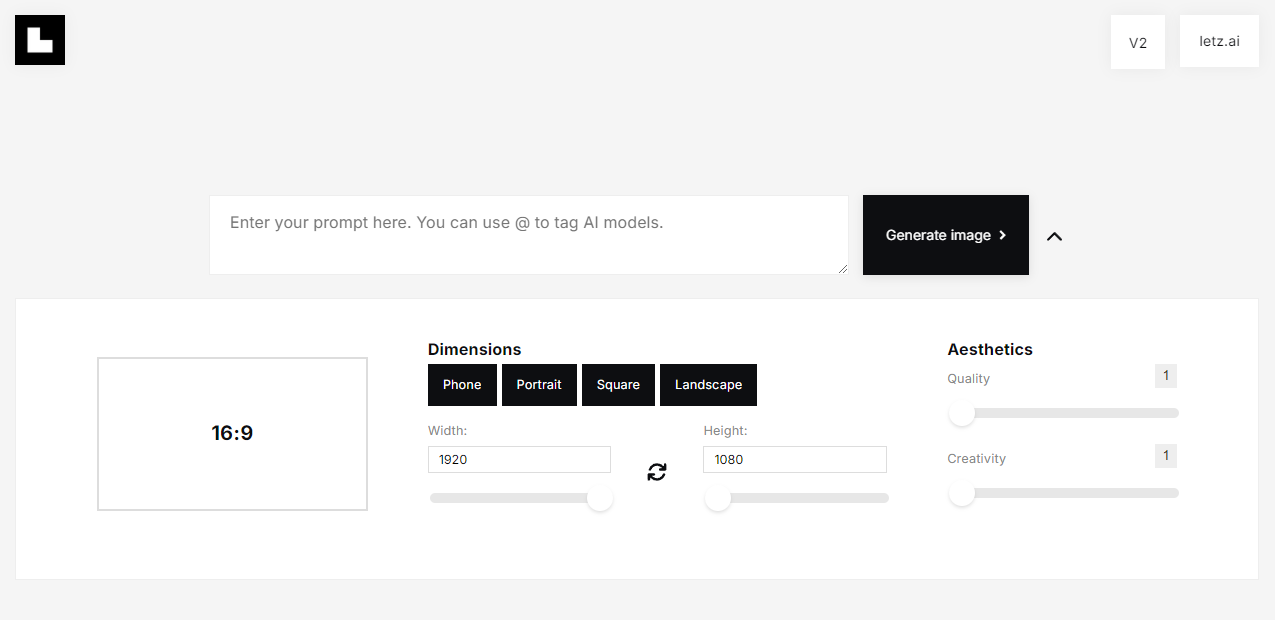Screen dimensions: 1275x620
Task: Click the Creativity value badge
Action: (1165, 456)
